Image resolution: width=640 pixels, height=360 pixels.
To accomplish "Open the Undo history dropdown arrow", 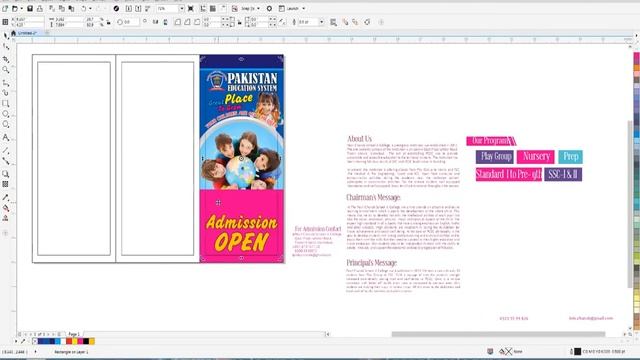I will coord(90,9).
